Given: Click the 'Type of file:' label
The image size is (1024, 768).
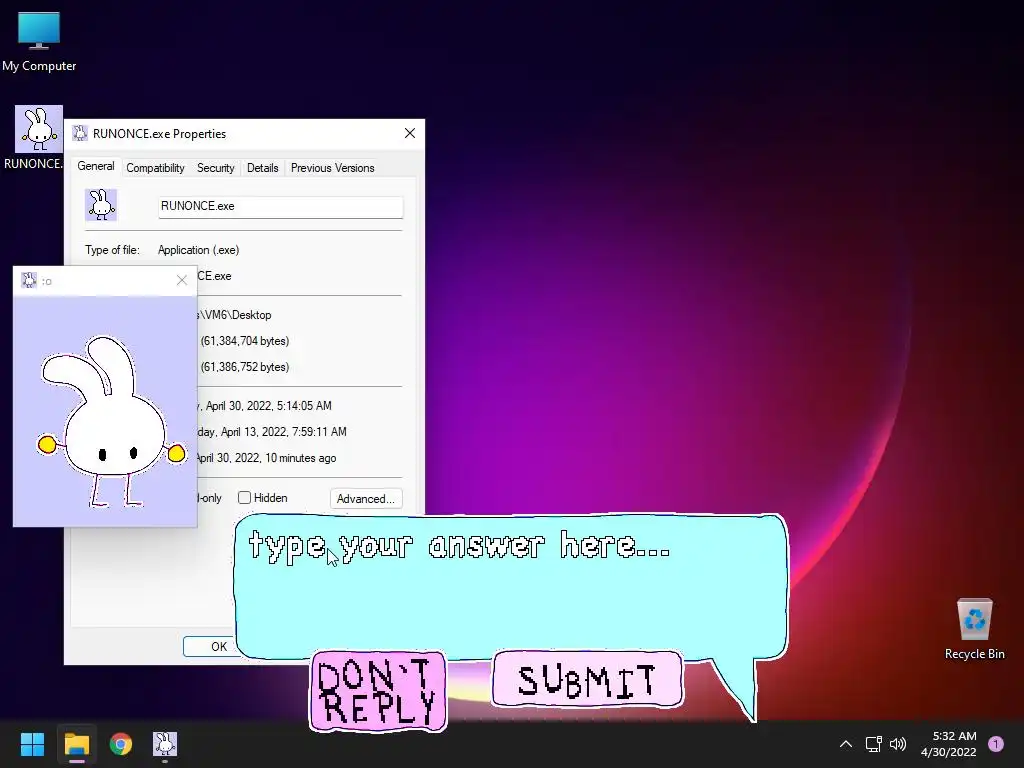Looking at the screenshot, I should 112,249.
